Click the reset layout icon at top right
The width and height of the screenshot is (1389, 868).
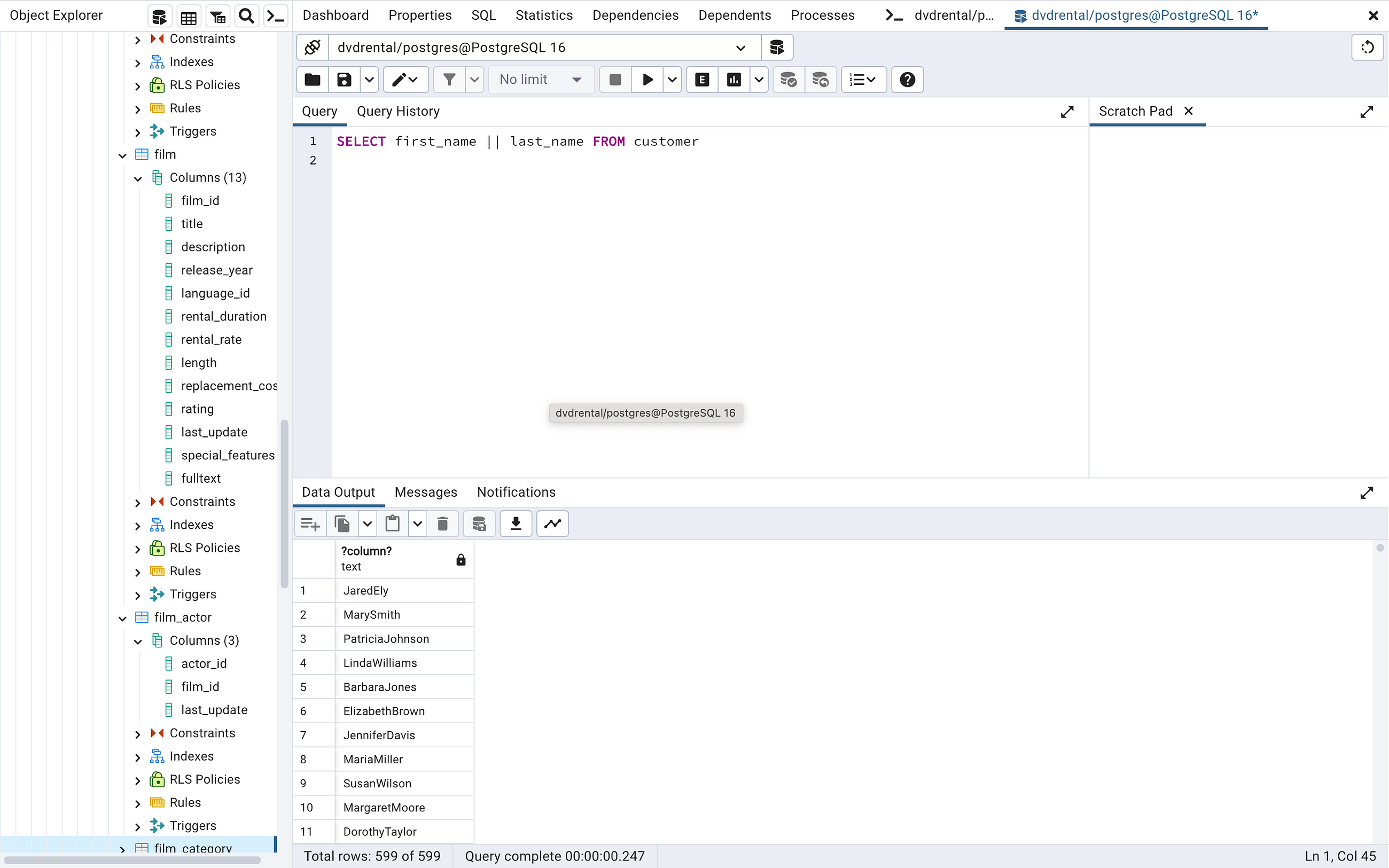pos(1368,47)
